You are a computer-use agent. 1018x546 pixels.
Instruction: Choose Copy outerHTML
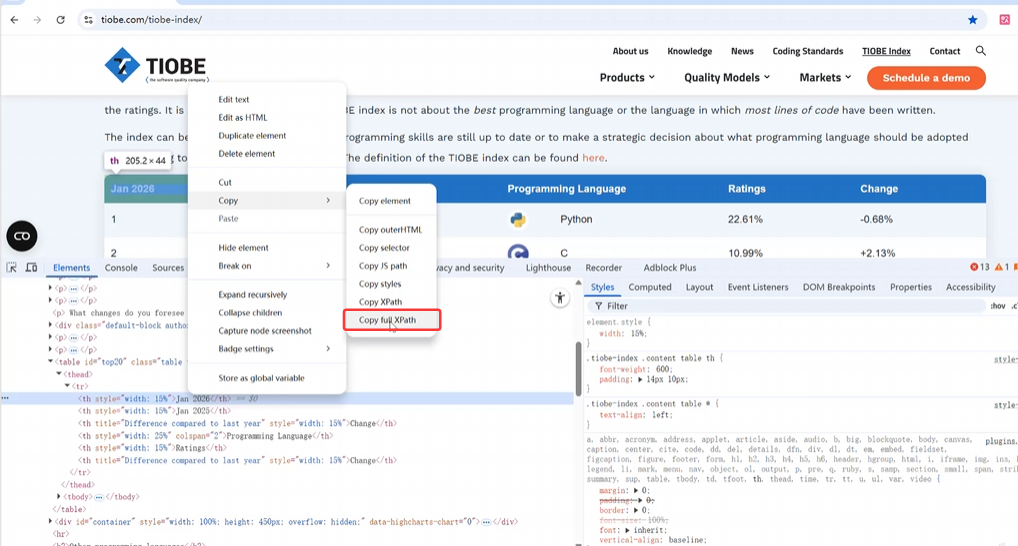pos(391,229)
